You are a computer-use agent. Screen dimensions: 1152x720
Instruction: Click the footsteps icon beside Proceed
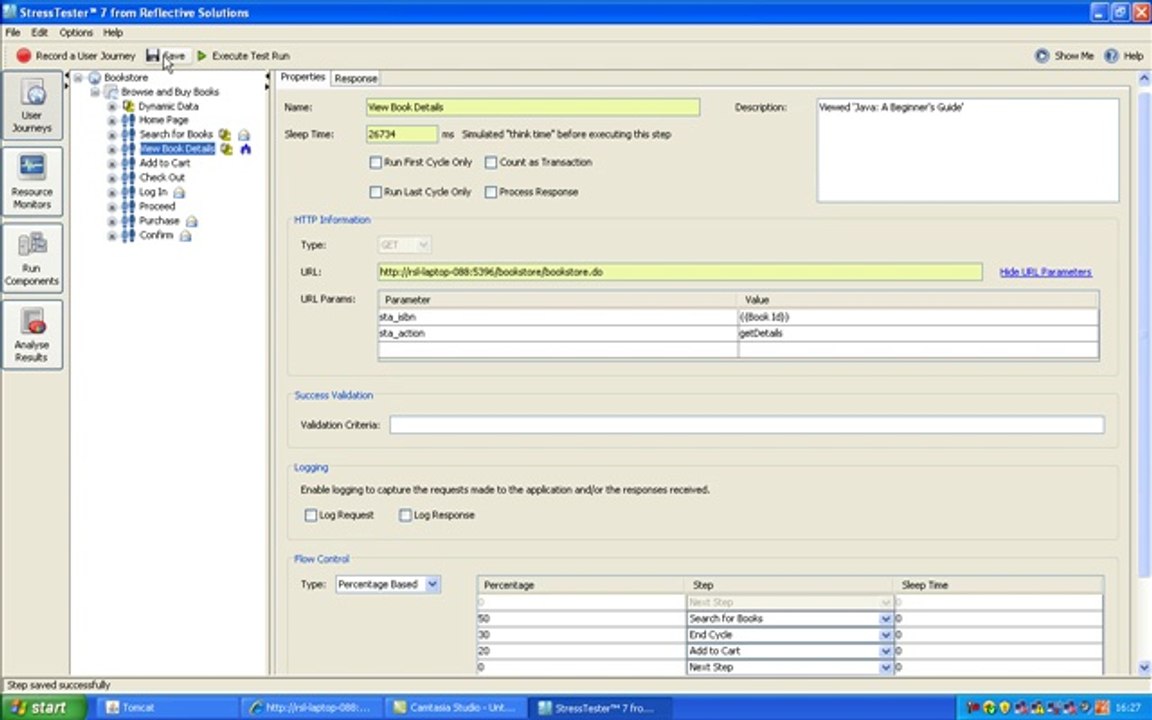[129, 206]
